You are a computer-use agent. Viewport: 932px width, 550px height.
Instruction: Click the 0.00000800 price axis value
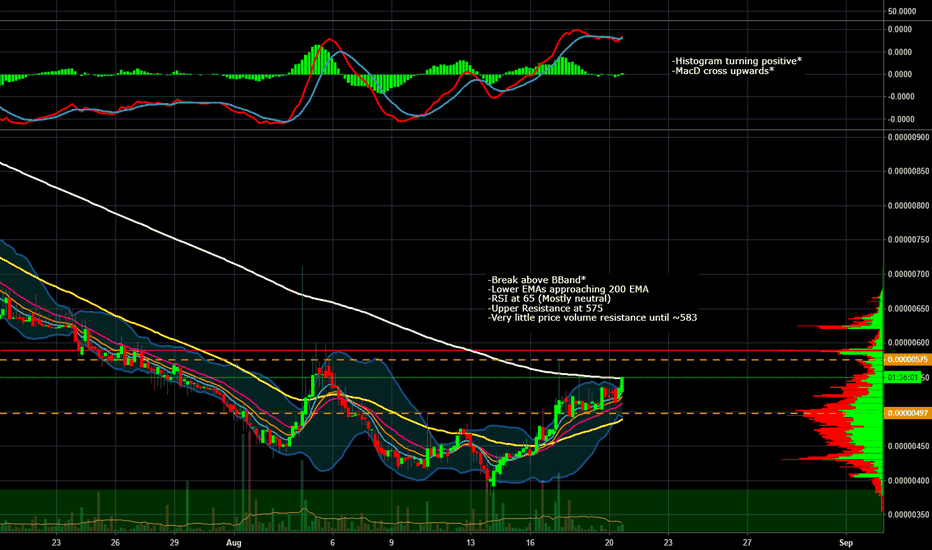click(908, 206)
